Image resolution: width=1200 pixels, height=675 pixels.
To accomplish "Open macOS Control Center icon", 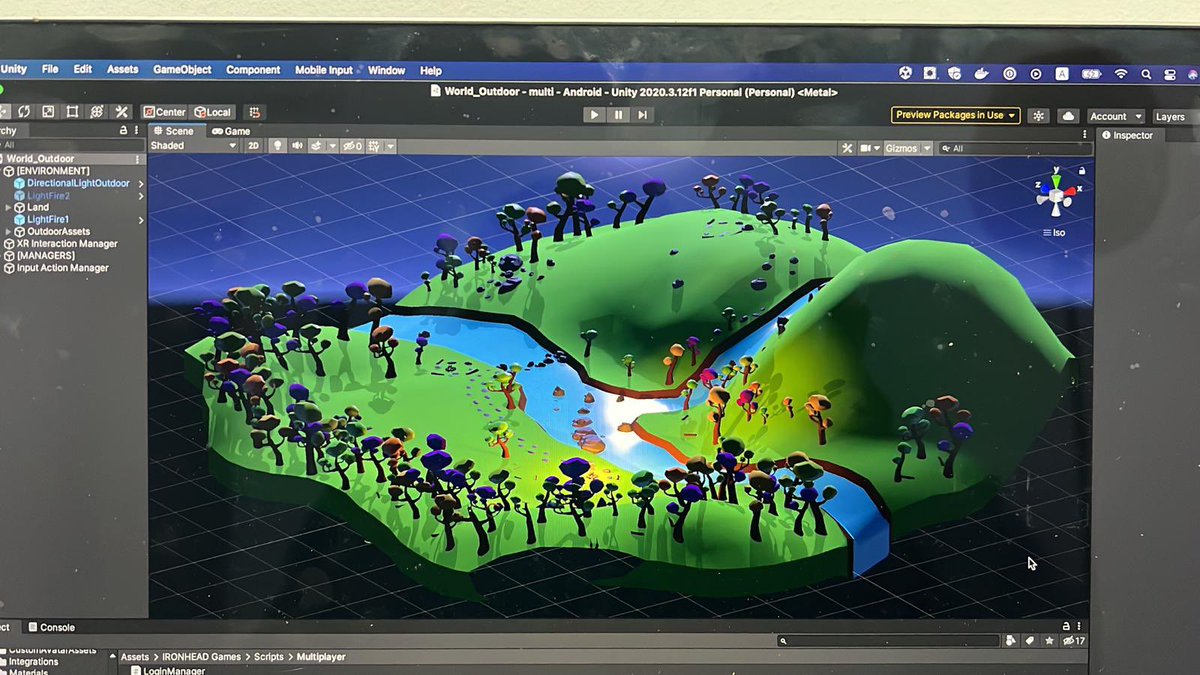I will [x=1170, y=74].
